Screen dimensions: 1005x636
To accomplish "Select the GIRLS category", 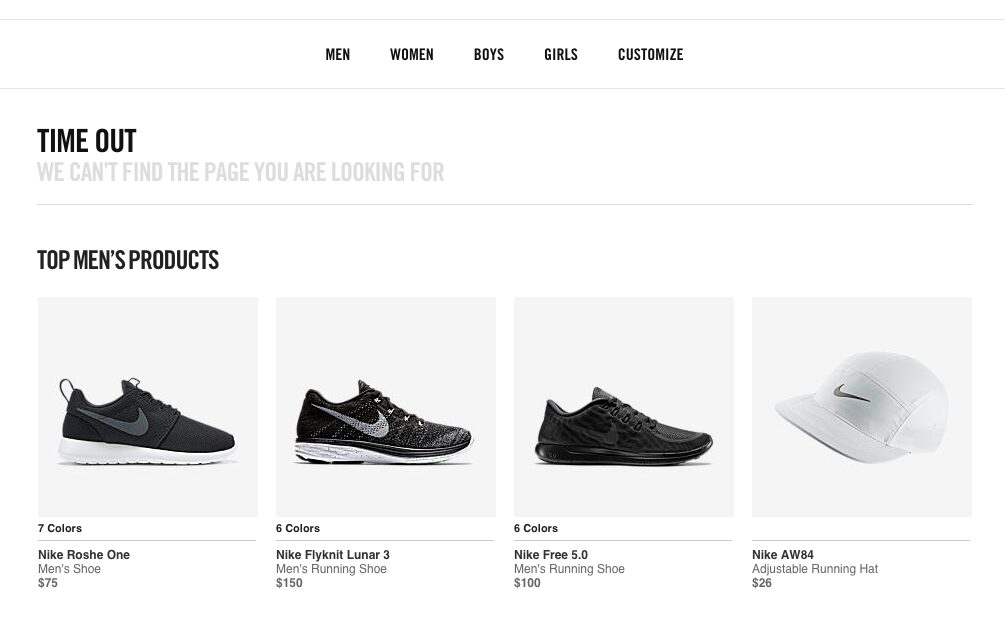I will click(x=560, y=55).
